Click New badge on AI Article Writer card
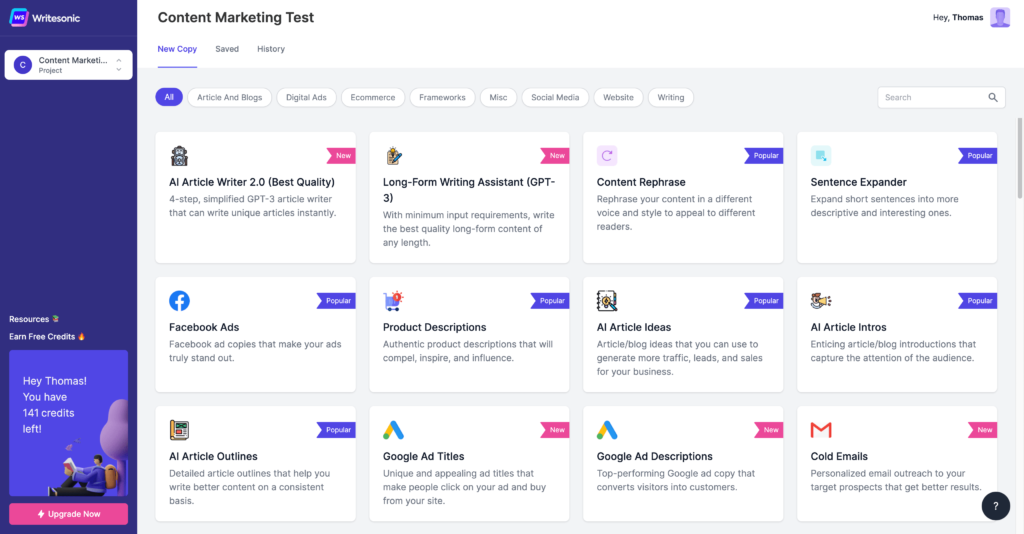The width and height of the screenshot is (1024, 534). [341, 156]
